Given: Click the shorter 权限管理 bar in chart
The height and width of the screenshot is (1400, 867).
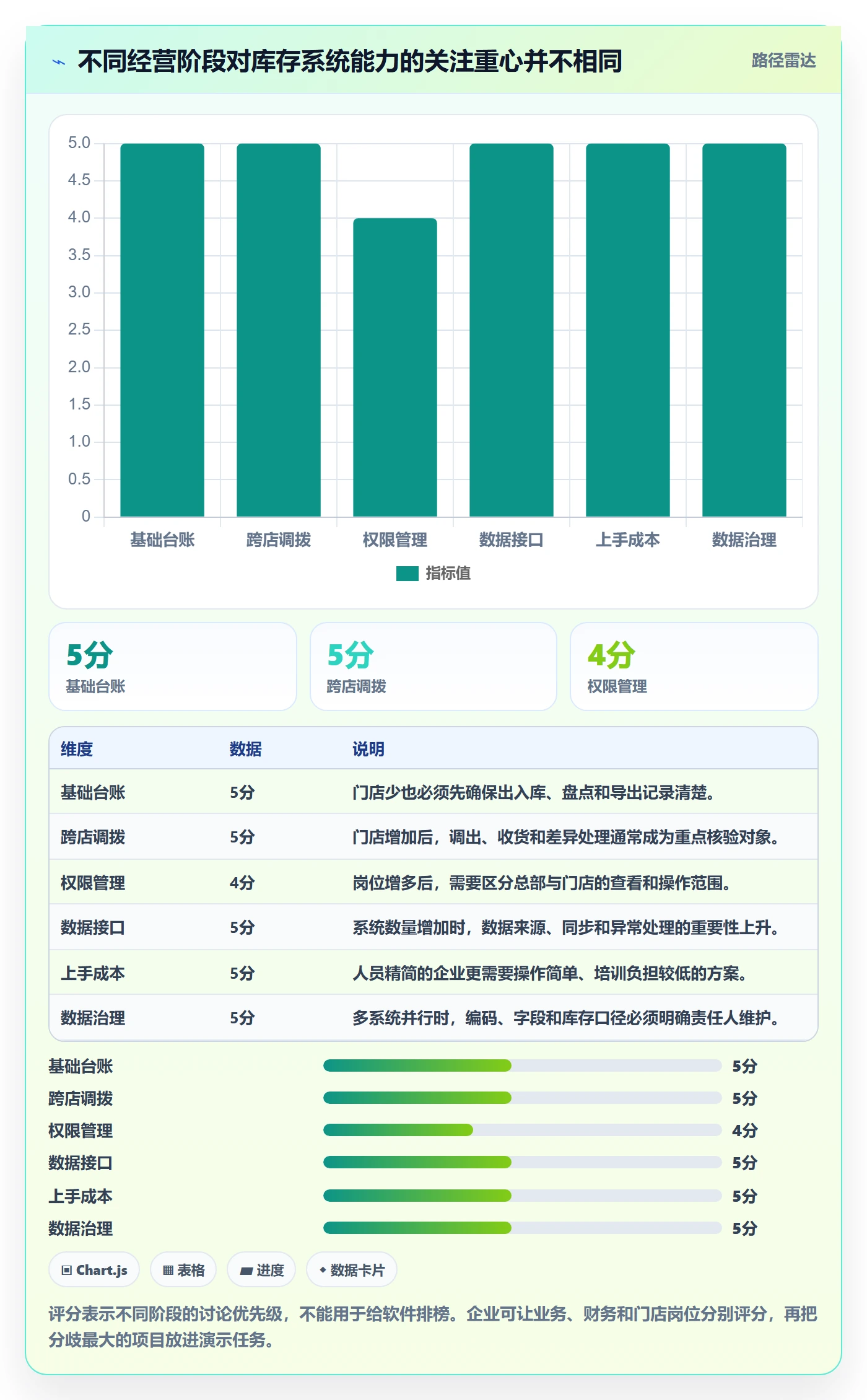Looking at the screenshot, I should tap(395, 367).
